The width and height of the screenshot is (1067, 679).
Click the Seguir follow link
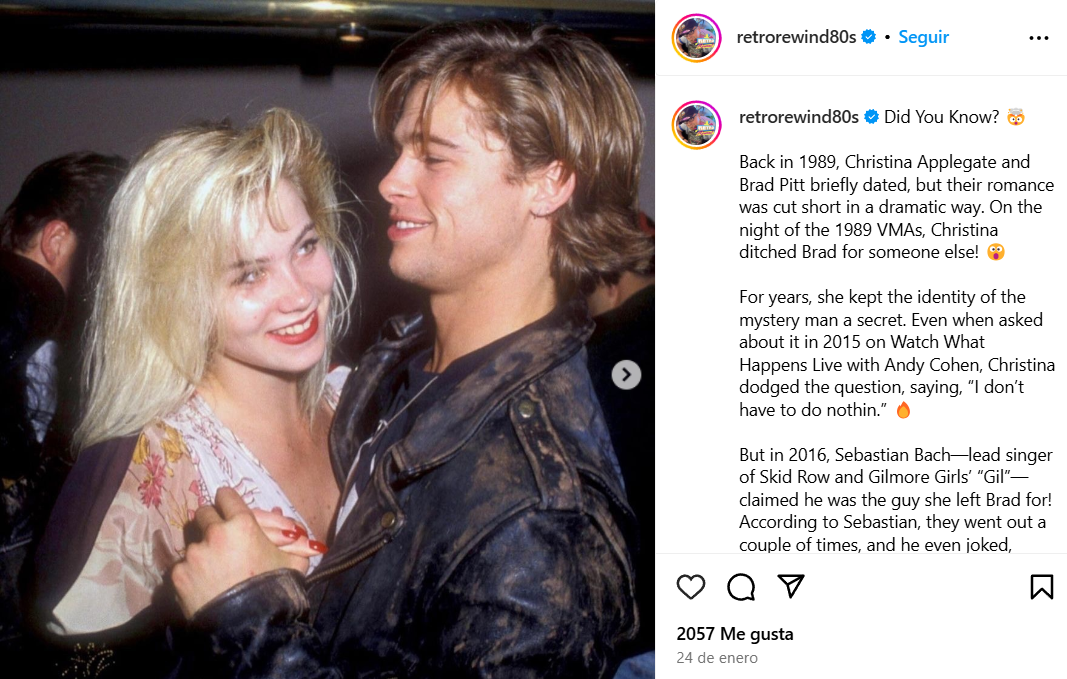tap(923, 37)
